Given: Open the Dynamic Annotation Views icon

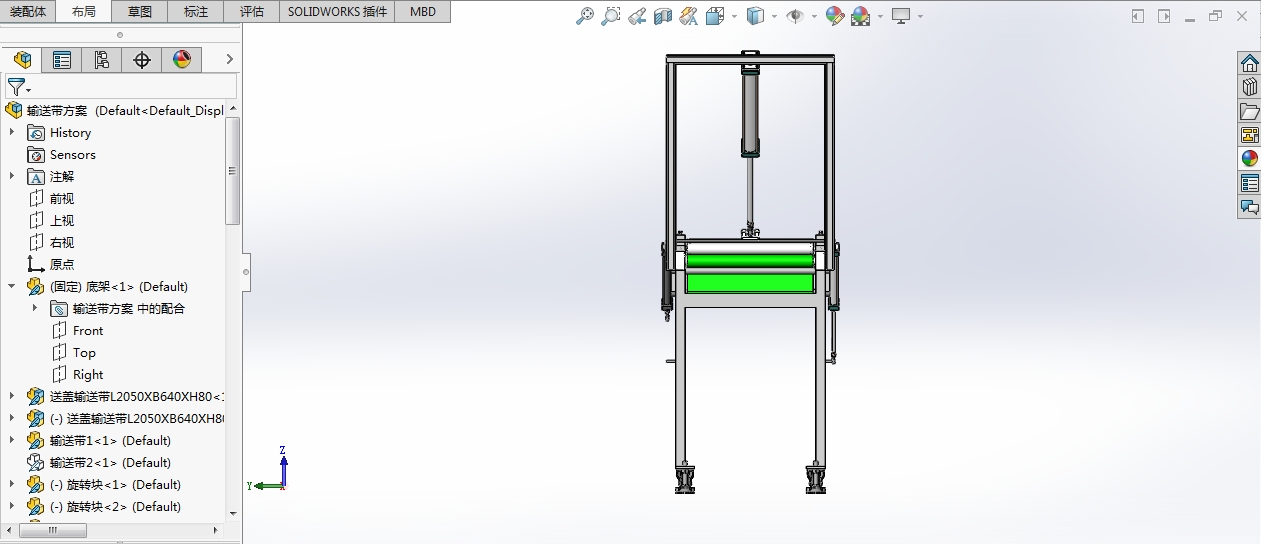Looking at the screenshot, I should 688,16.
